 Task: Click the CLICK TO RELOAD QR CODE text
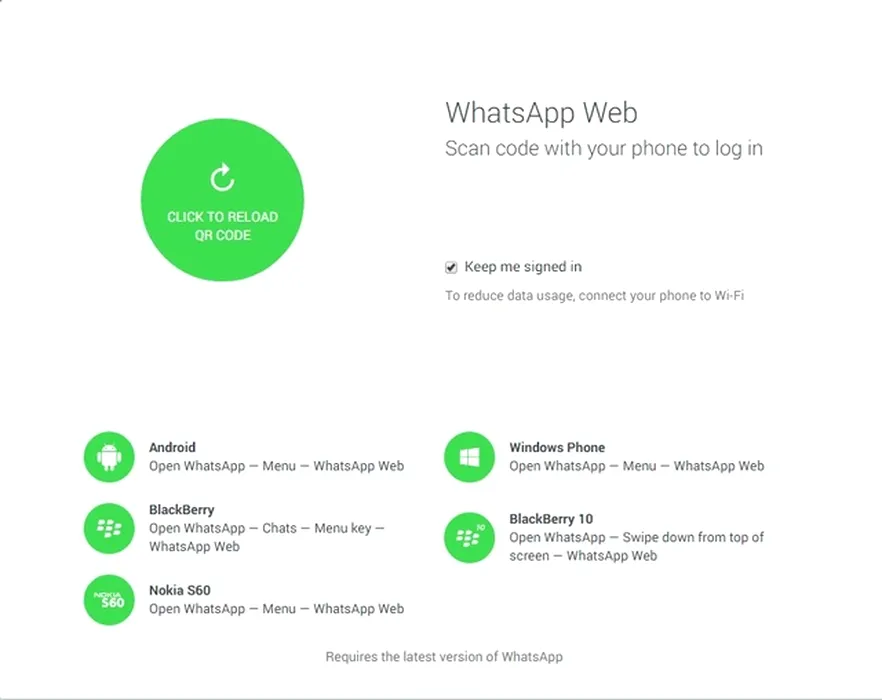[x=222, y=226]
